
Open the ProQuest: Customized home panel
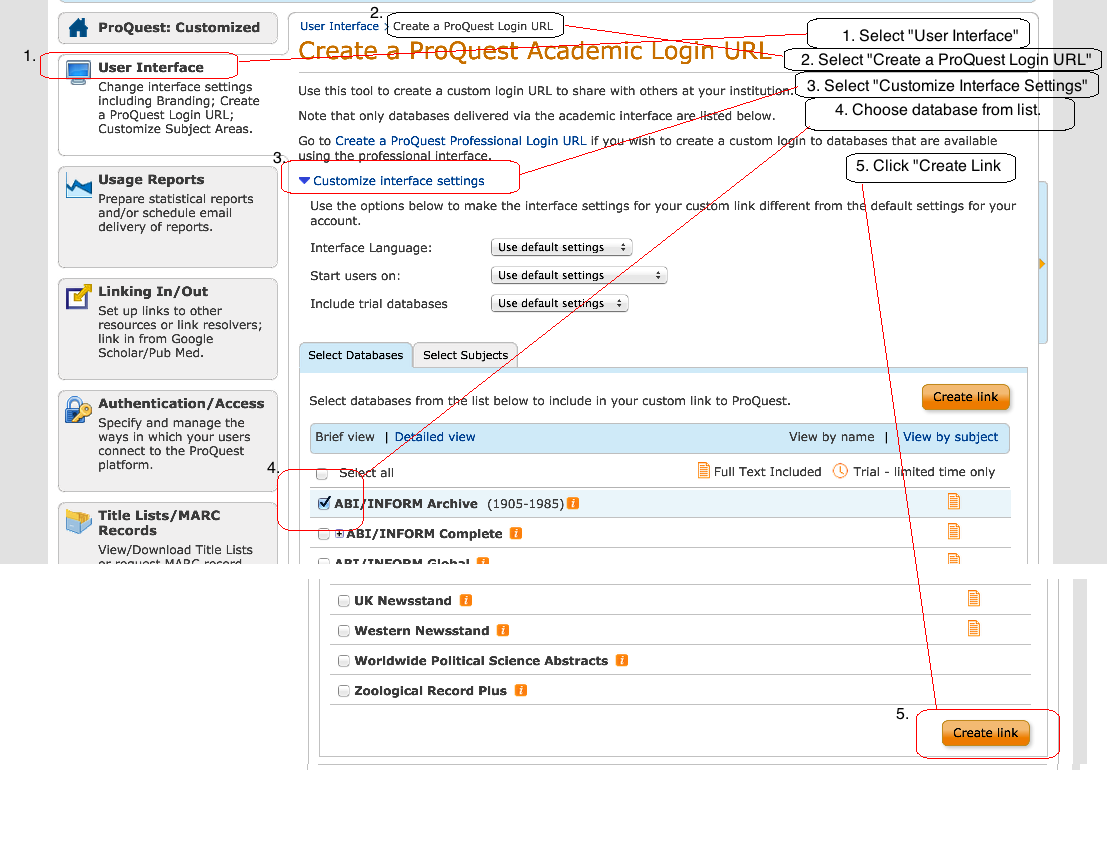pos(168,28)
